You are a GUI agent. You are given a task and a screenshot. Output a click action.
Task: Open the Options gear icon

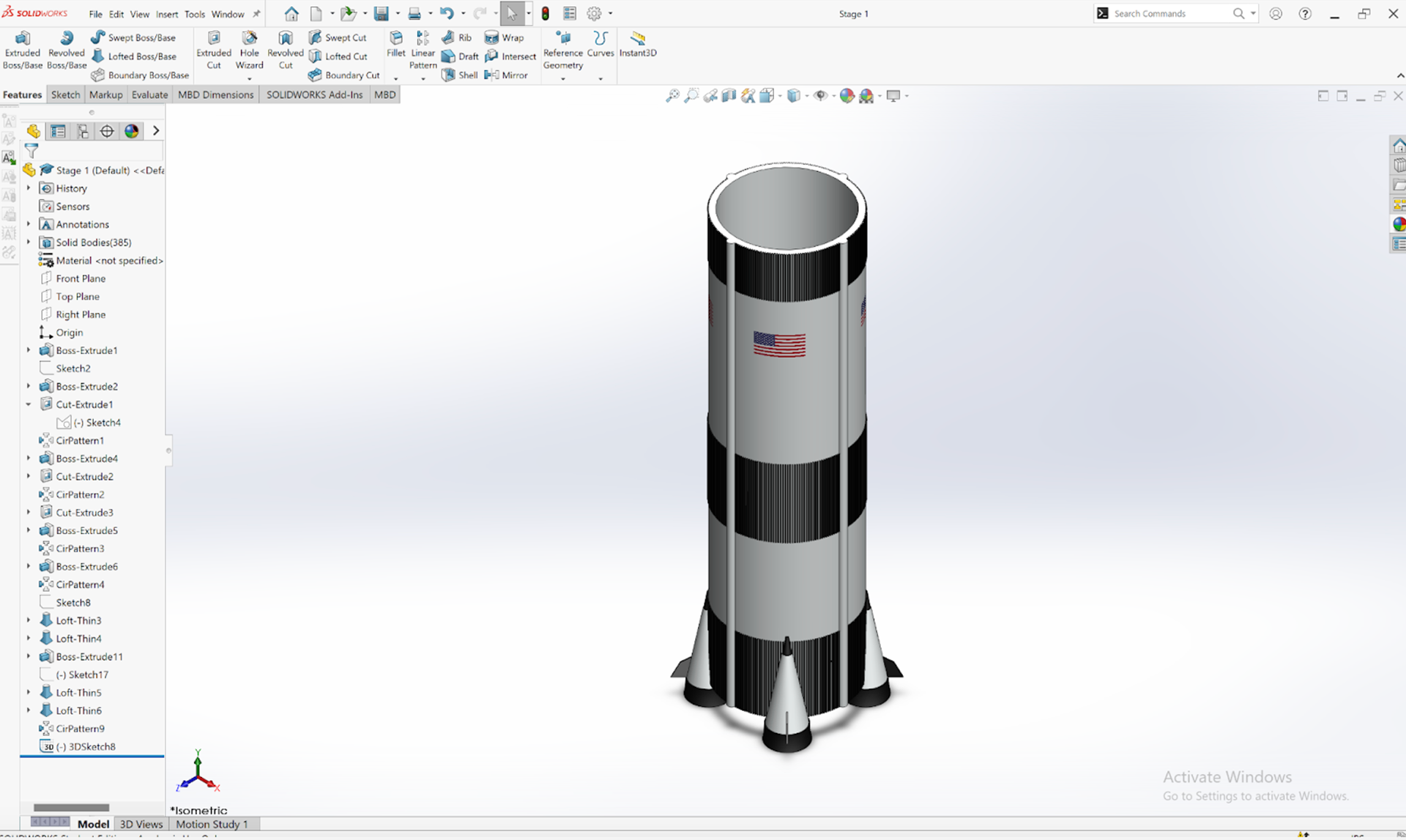click(594, 14)
